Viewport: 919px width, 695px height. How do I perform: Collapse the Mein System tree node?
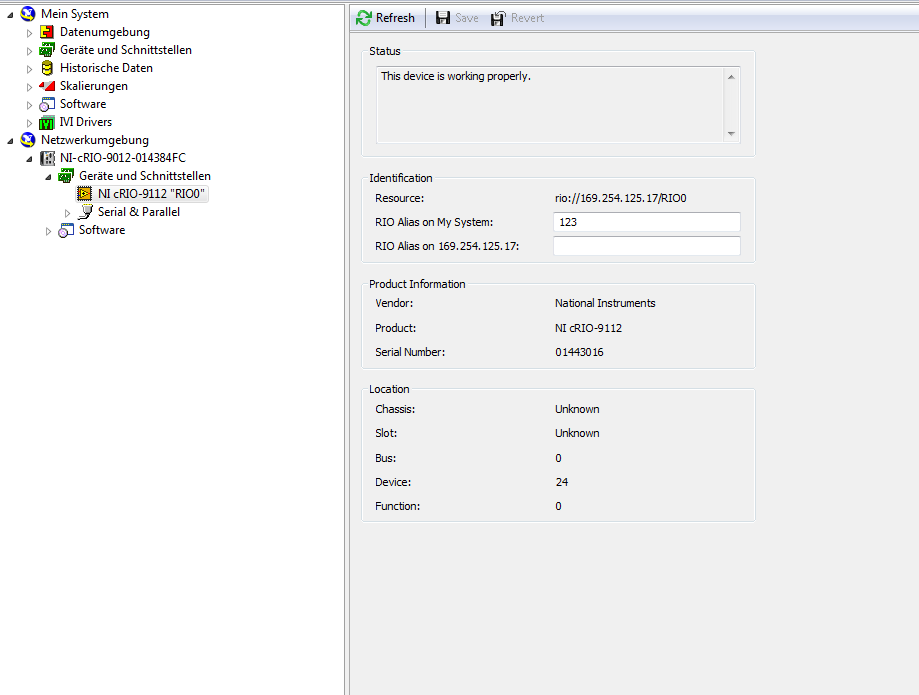point(10,15)
